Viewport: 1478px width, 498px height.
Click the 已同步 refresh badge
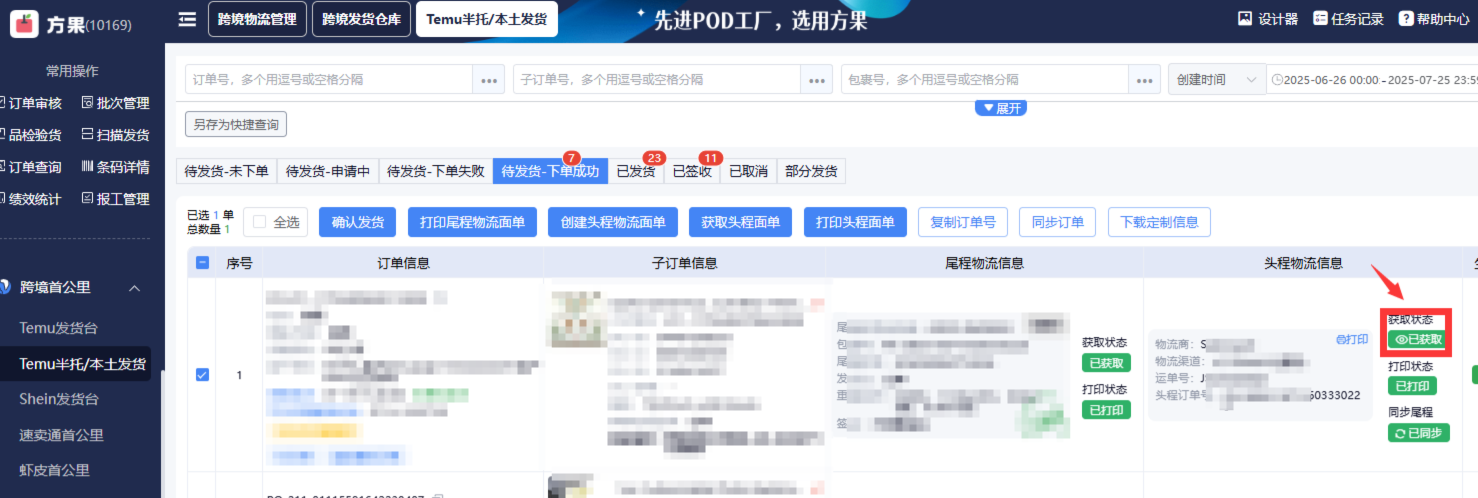(x=1418, y=433)
